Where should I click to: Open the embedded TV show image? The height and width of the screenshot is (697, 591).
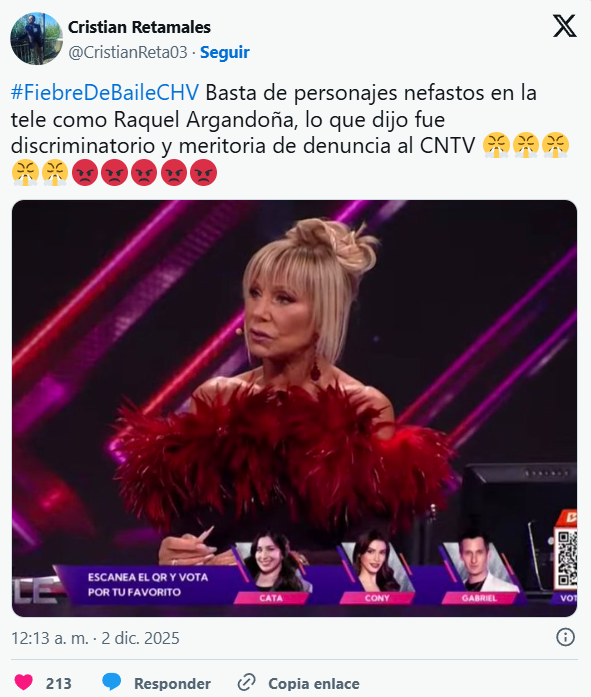click(x=294, y=408)
